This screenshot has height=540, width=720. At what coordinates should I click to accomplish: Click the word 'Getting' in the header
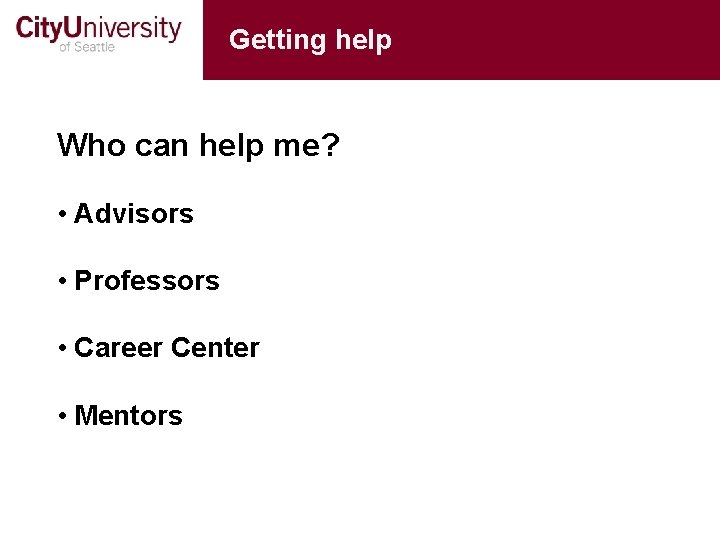click(277, 40)
